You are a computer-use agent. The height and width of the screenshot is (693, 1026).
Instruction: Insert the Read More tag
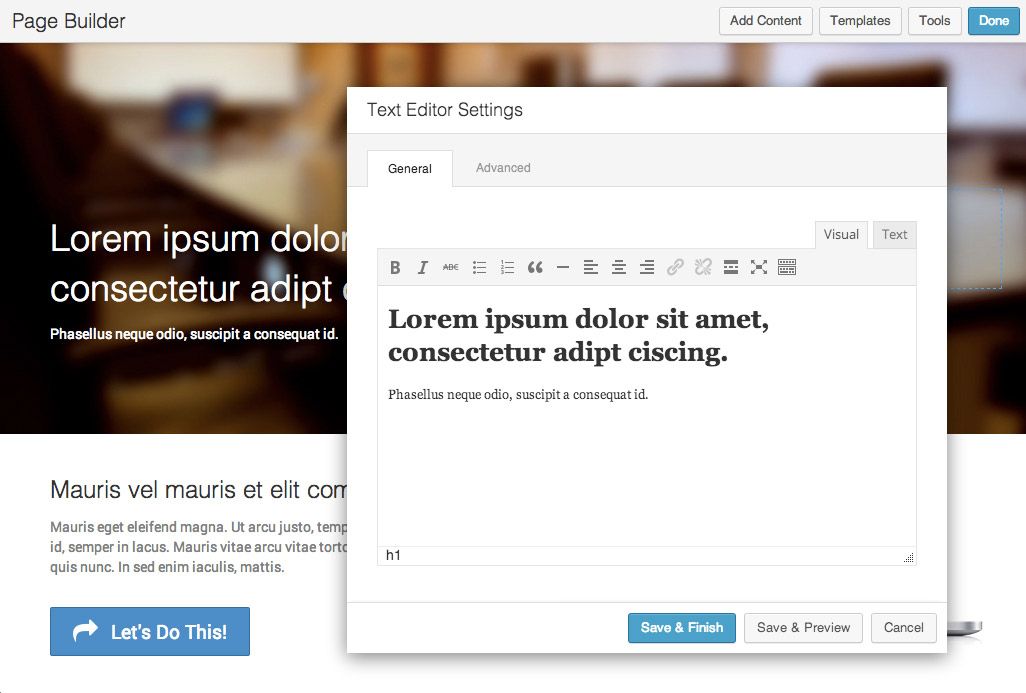[731, 267]
